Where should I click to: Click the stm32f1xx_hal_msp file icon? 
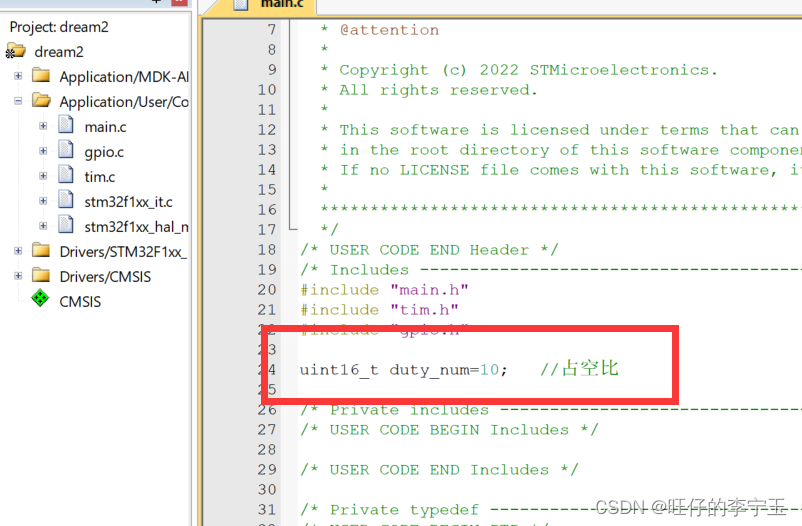point(65,225)
